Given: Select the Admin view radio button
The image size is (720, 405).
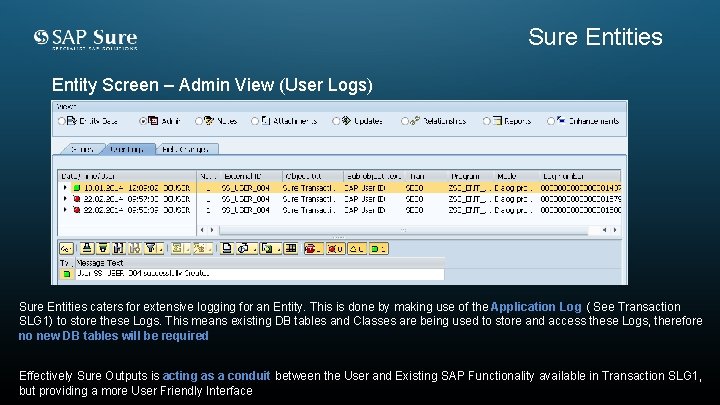Looking at the screenshot, I should tap(143, 121).
